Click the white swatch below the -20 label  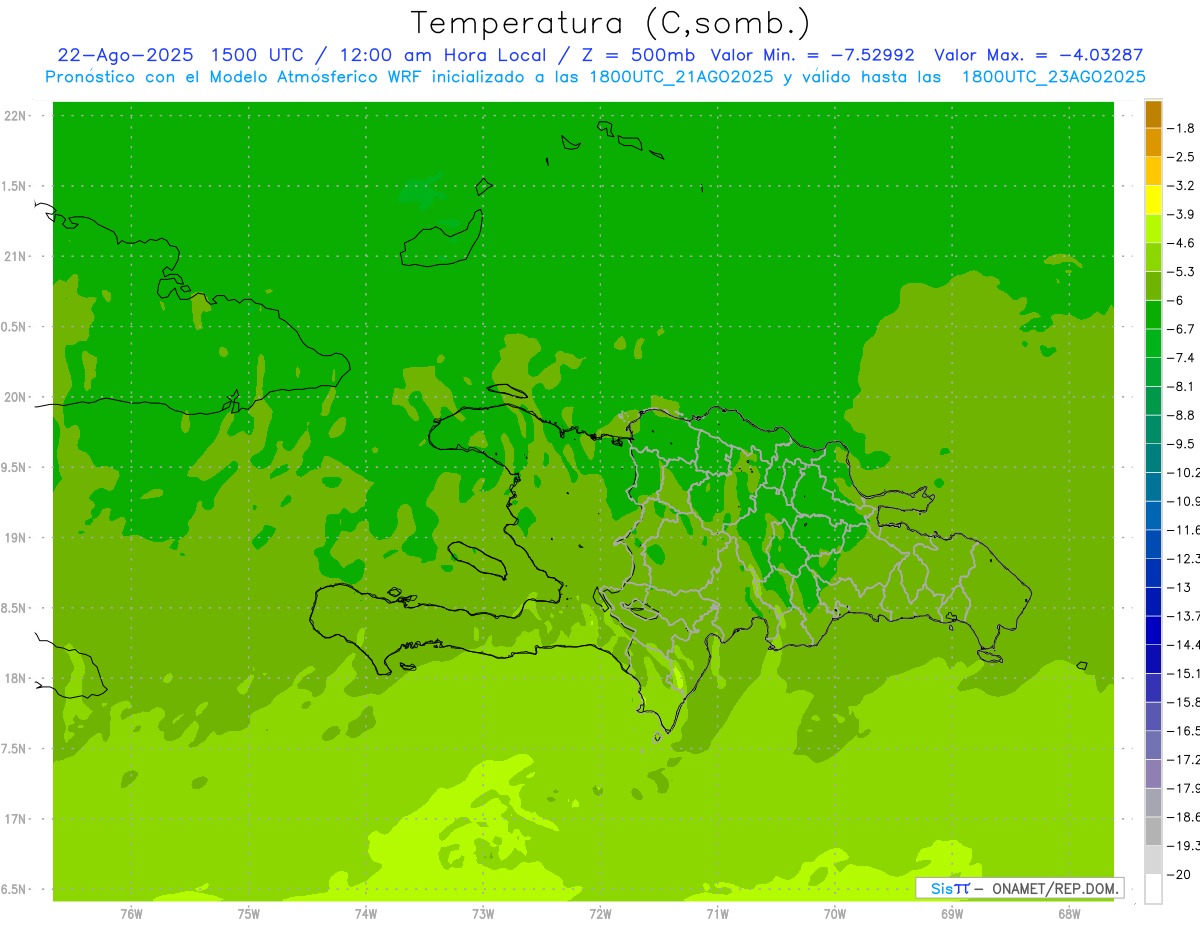pyautogui.click(x=1153, y=889)
